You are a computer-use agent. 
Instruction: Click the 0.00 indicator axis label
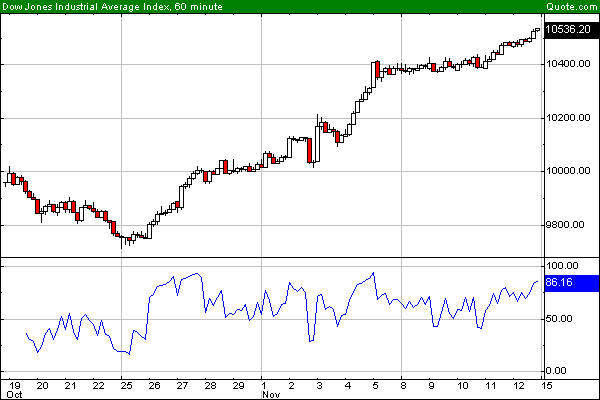(x=556, y=371)
